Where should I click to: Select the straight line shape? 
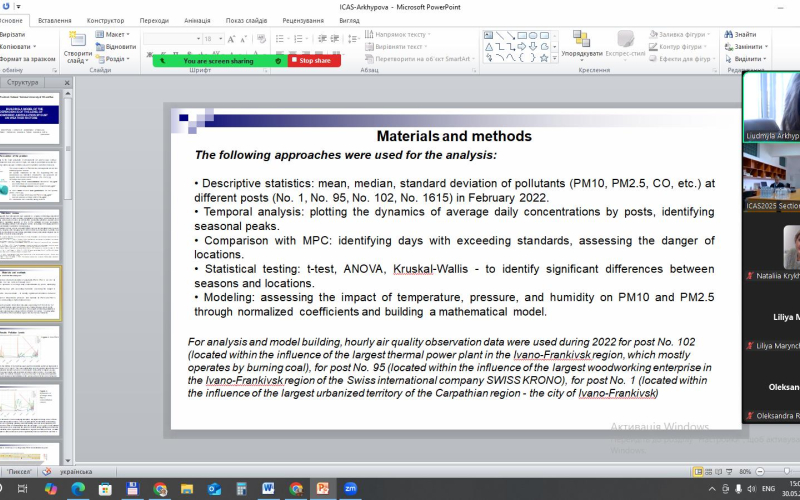click(499, 35)
